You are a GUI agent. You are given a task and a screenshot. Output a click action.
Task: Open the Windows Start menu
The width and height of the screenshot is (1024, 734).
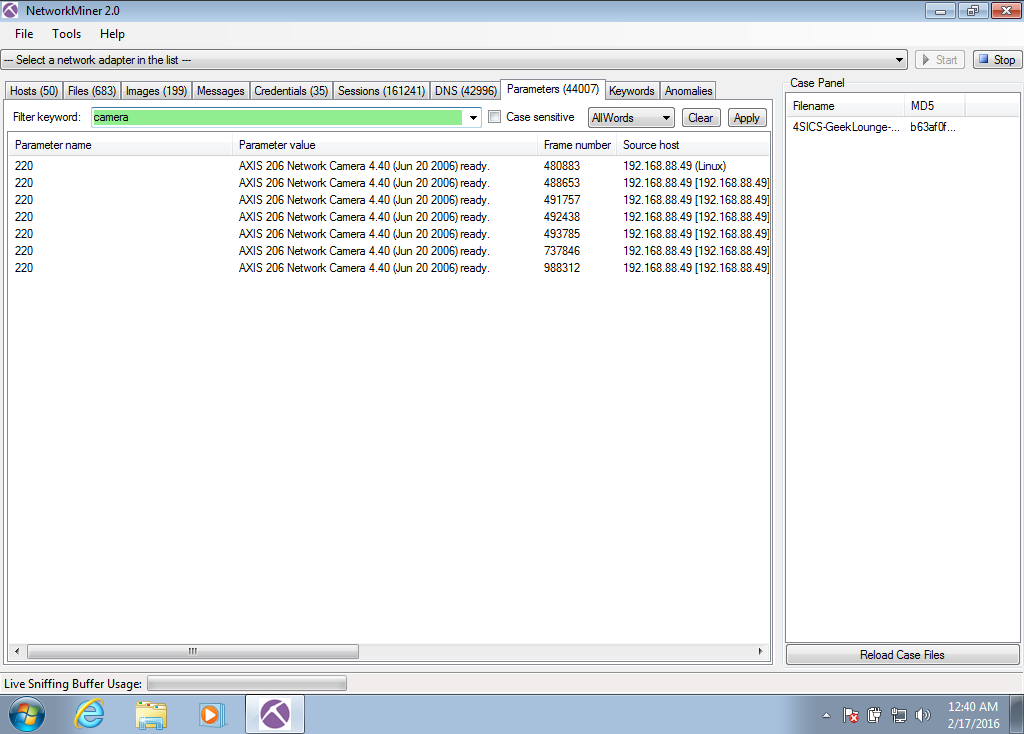coord(29,714)
